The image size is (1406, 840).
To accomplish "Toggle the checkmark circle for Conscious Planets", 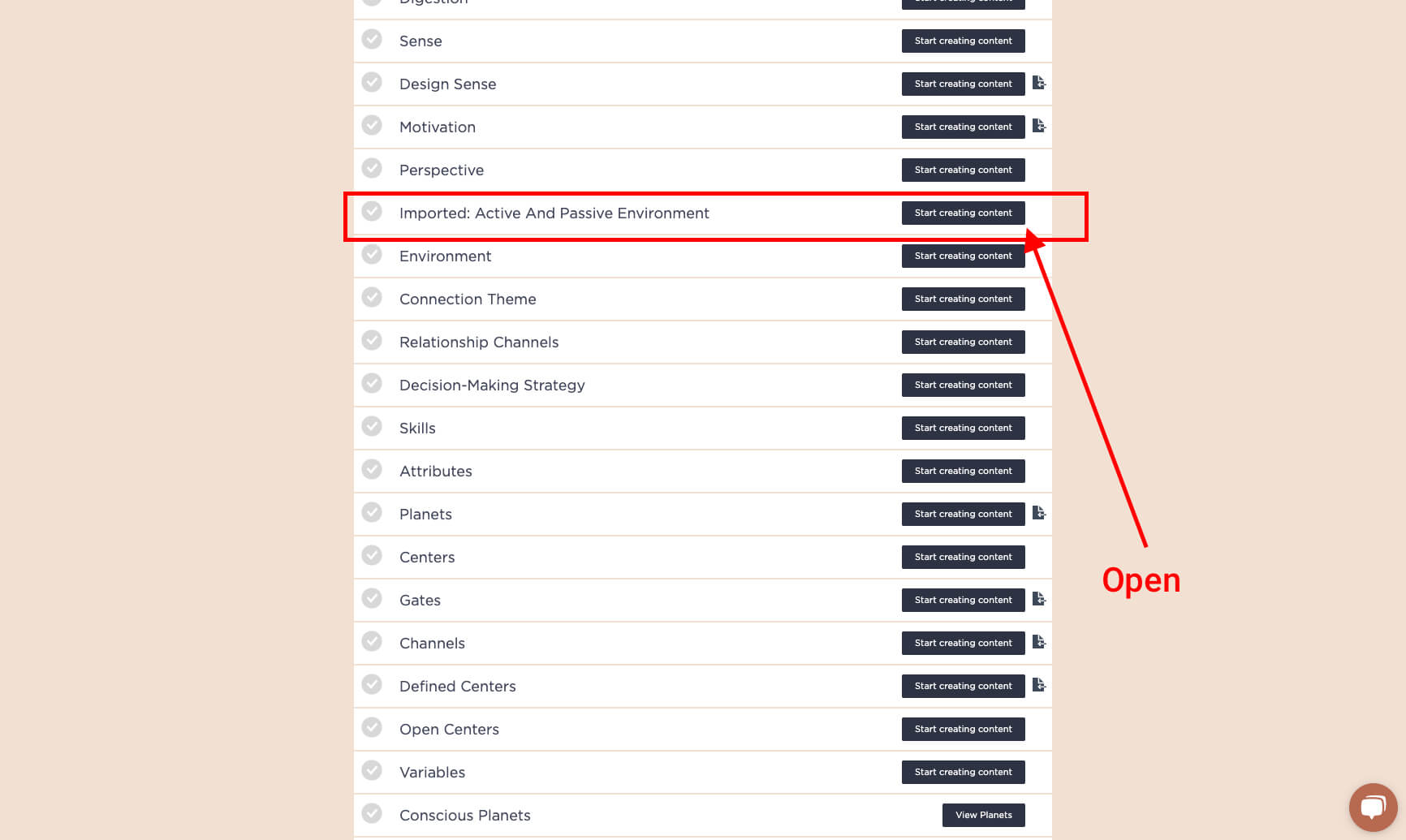I will click(x=372, y=814).
